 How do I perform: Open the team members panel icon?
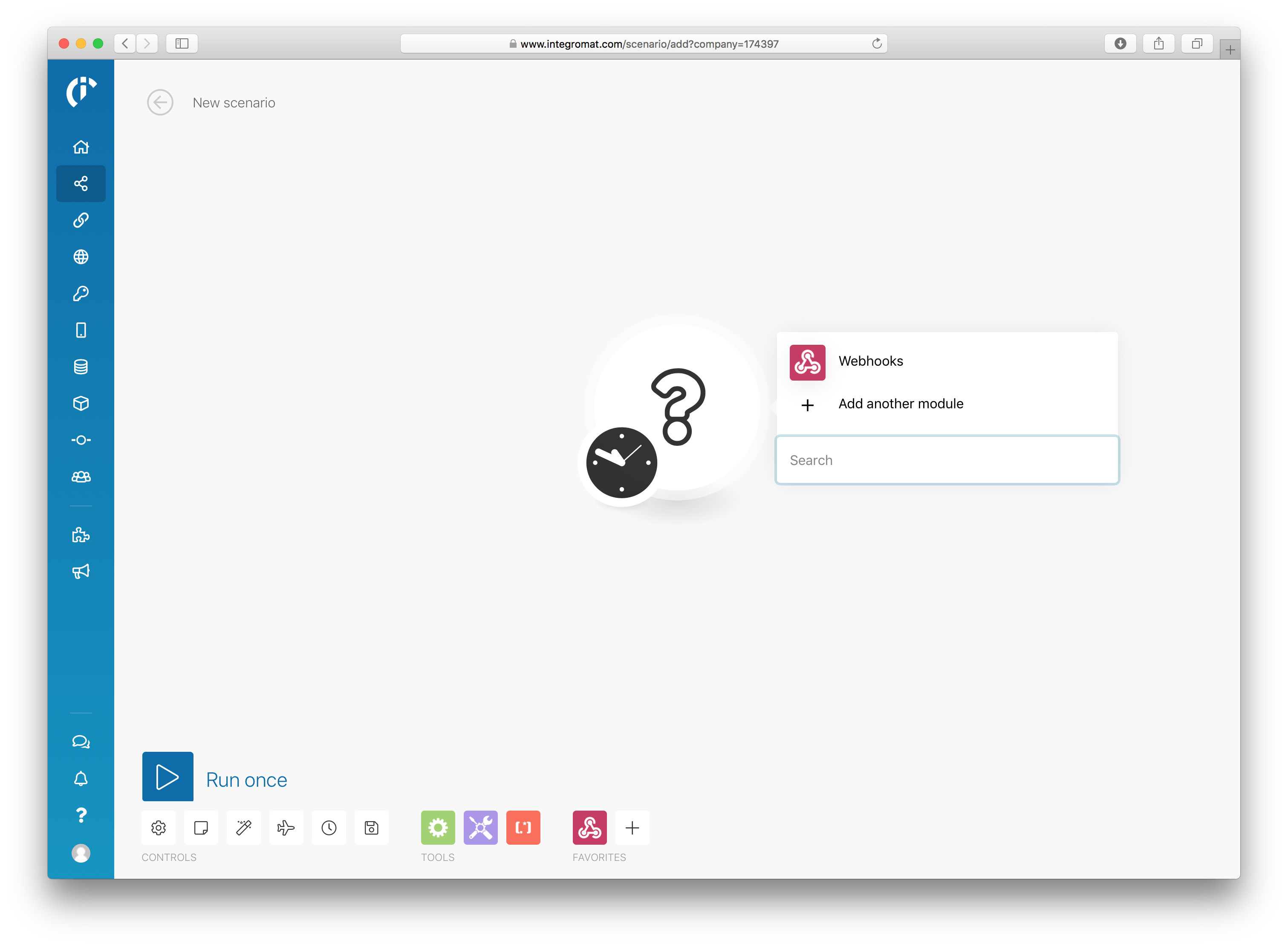pyautogui.click(x=82, y=476)
